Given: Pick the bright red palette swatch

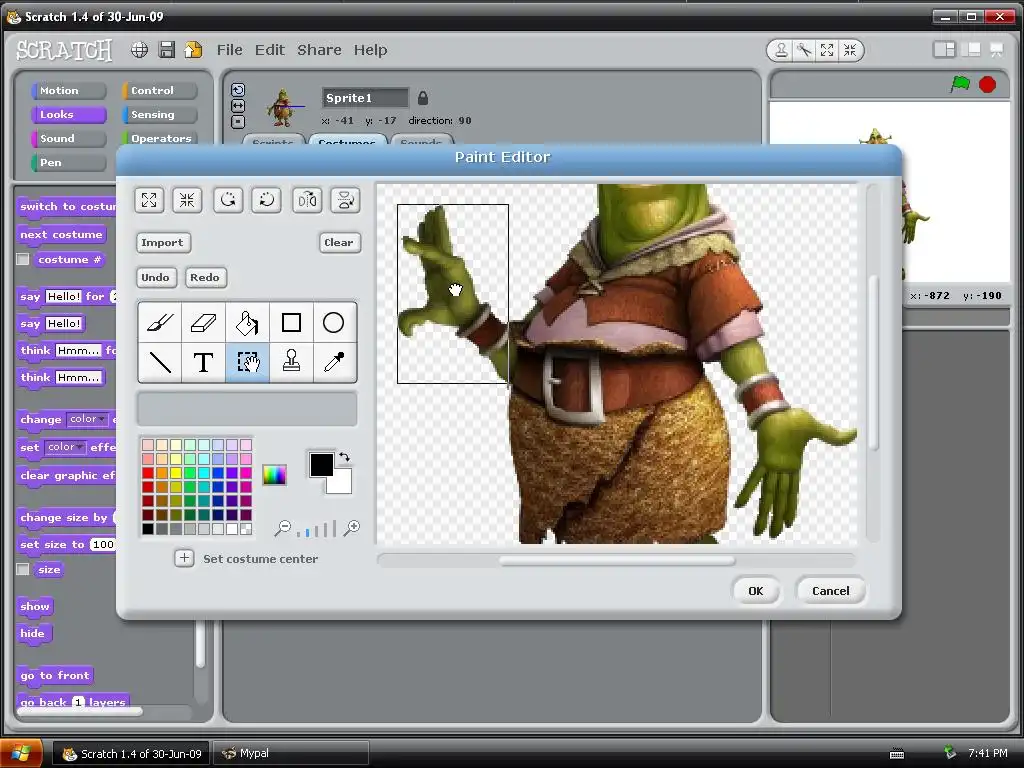Looking at the screenshot, I should pyautogui.click(x=148, y=473).
